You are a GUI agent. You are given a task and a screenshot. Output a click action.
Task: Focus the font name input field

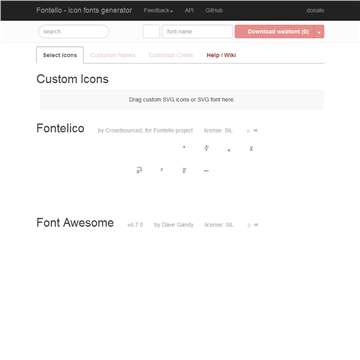[x=197, y=32]
